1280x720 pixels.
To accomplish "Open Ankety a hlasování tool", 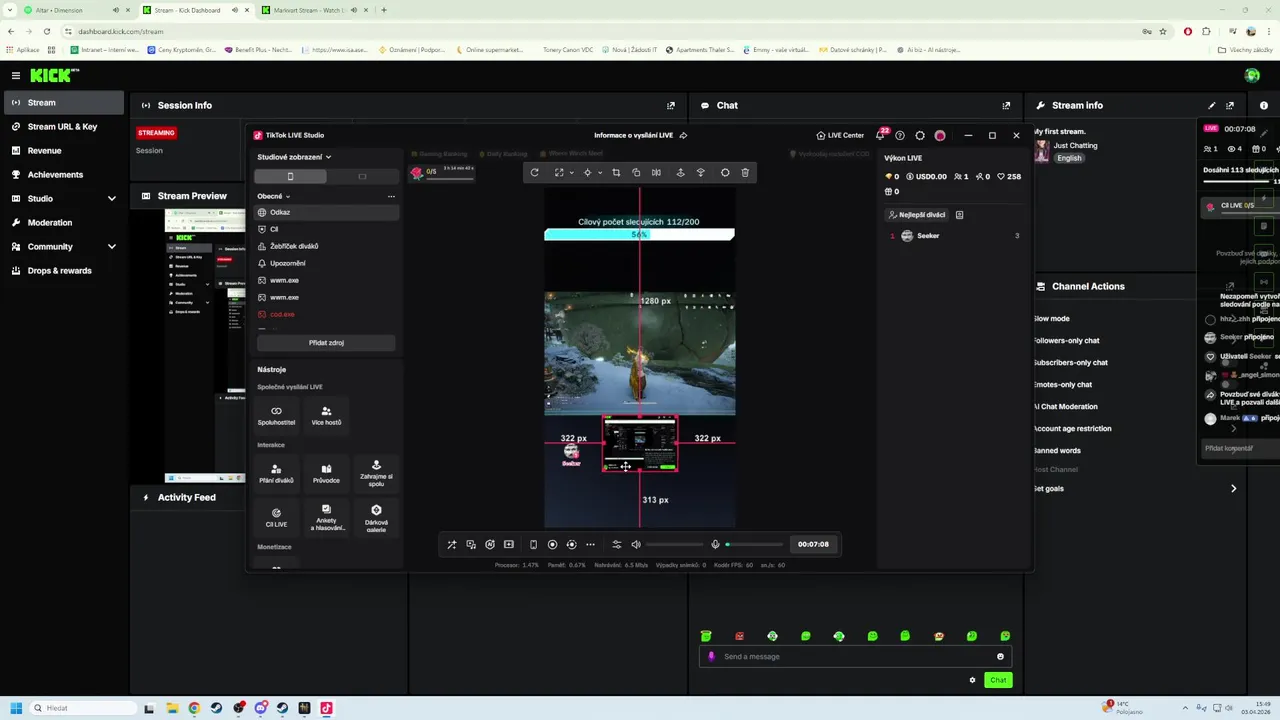I will [326, 517].
